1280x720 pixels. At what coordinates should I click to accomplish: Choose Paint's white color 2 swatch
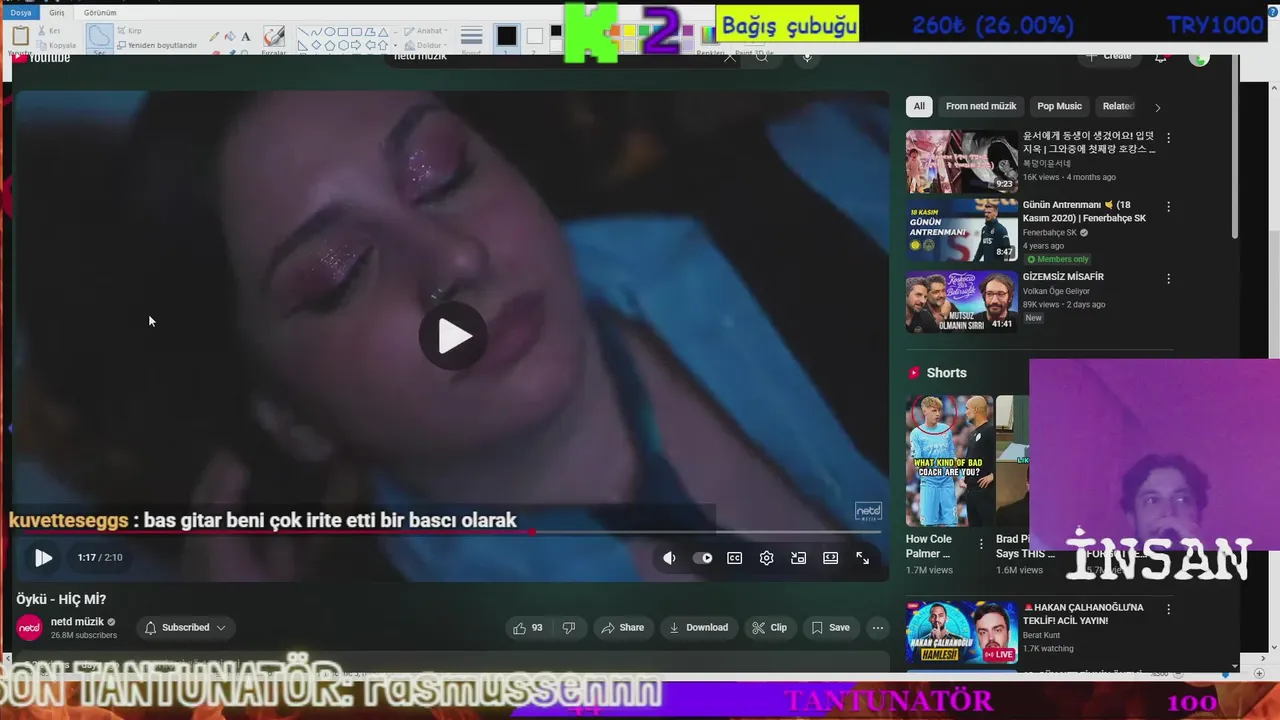click(535, 37)
